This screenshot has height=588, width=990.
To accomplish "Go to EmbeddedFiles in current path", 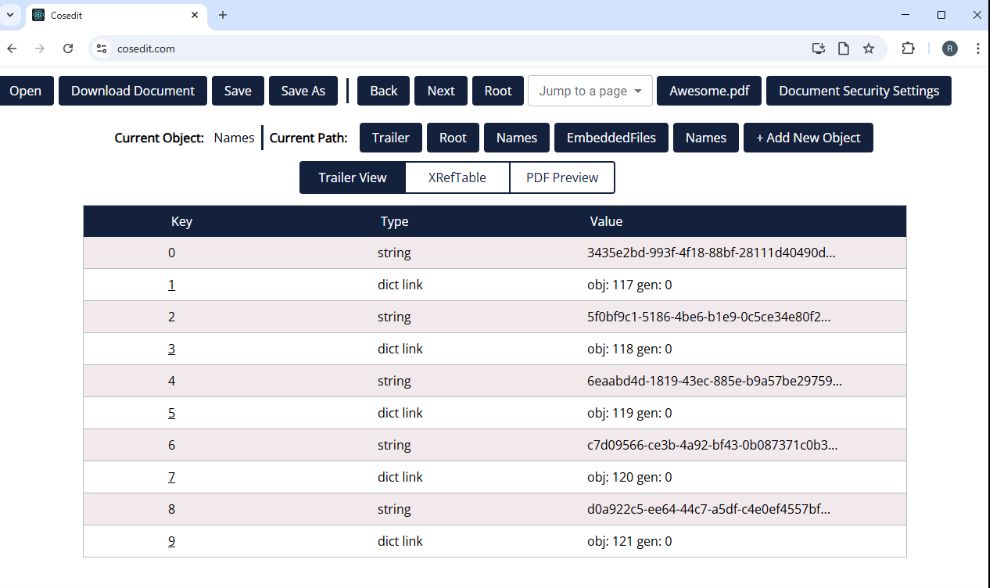I will tap(611, 138).
